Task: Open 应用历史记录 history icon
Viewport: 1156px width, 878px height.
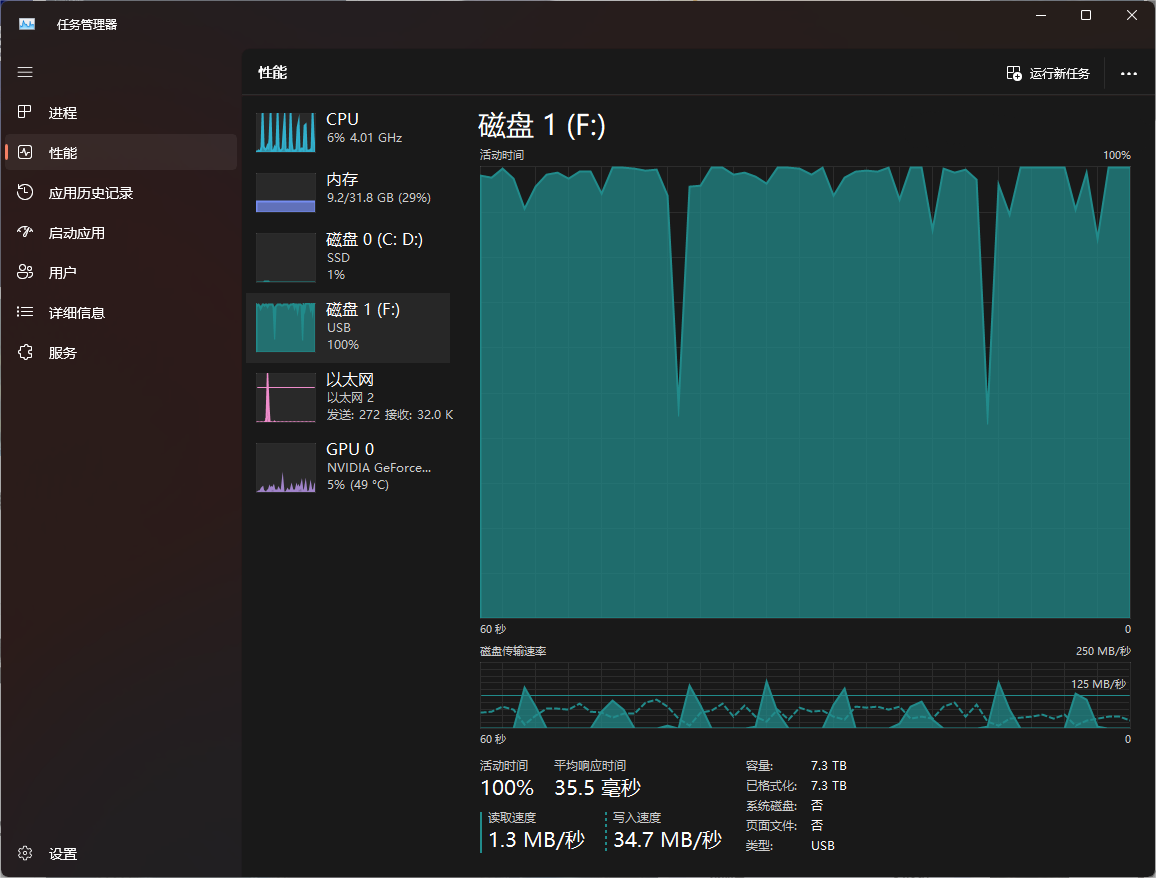Action: coord(26,193)
